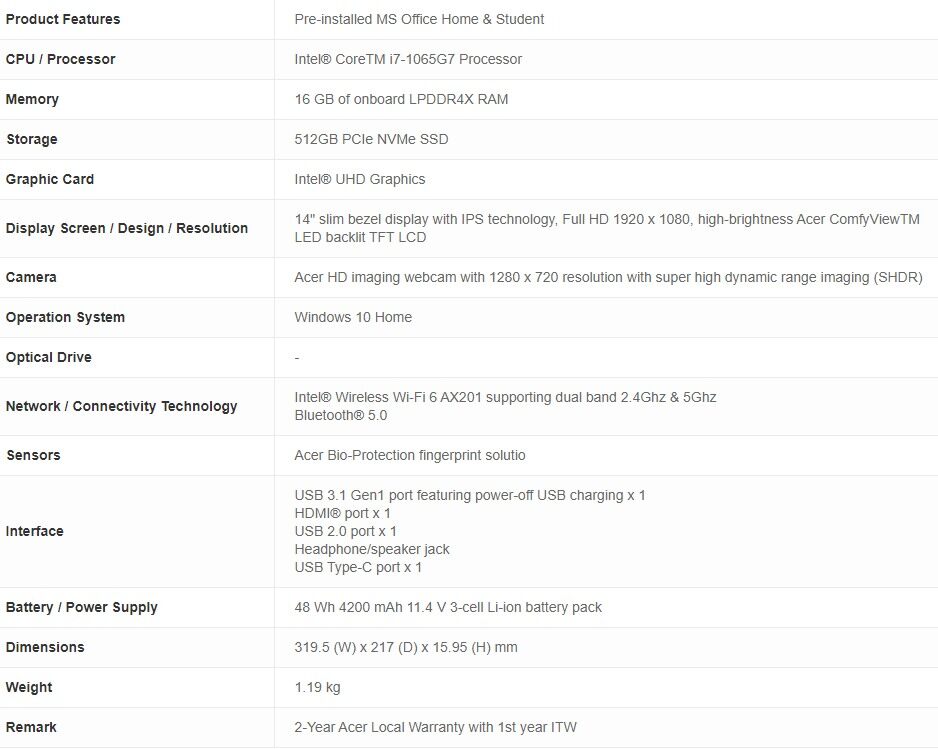Click the USB Type-C port x 1 line
The image size is (938, 749).
click(x=358, y=567)
